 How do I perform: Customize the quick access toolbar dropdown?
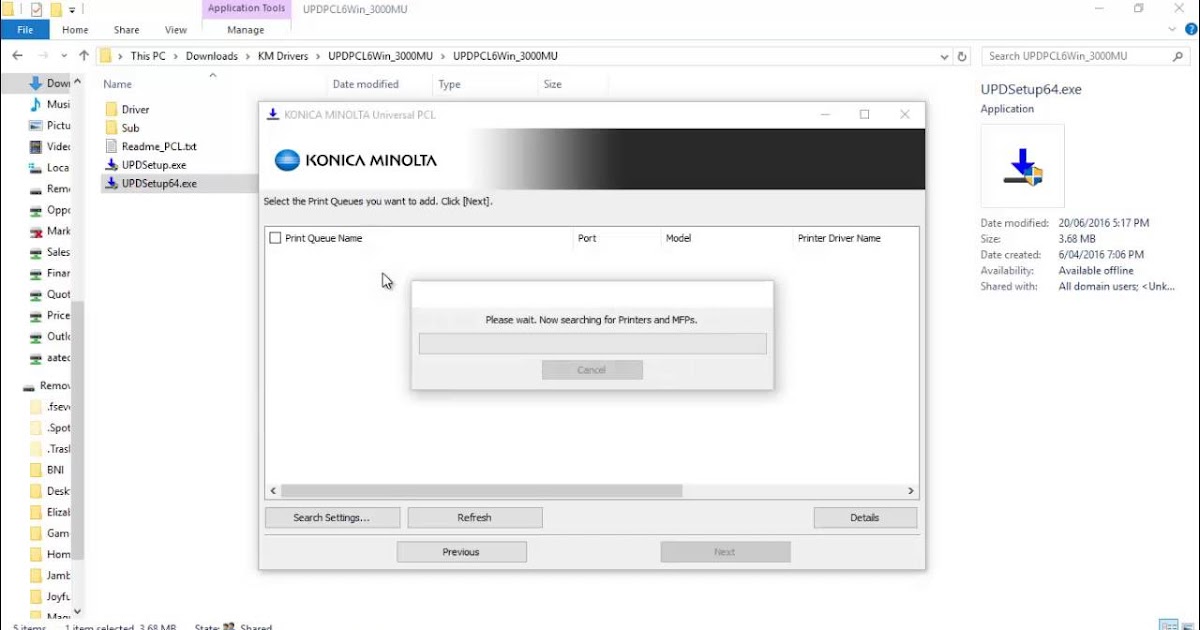(72, 10)
